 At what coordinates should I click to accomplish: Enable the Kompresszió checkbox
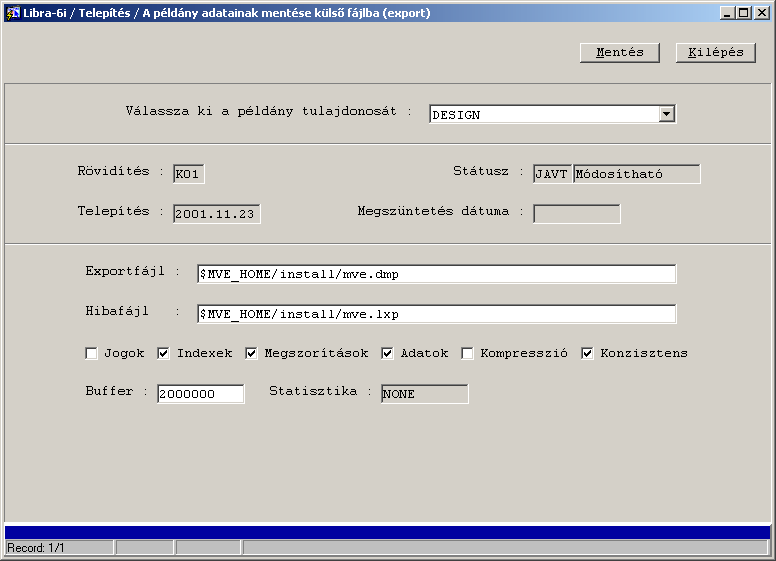point(467,353)
